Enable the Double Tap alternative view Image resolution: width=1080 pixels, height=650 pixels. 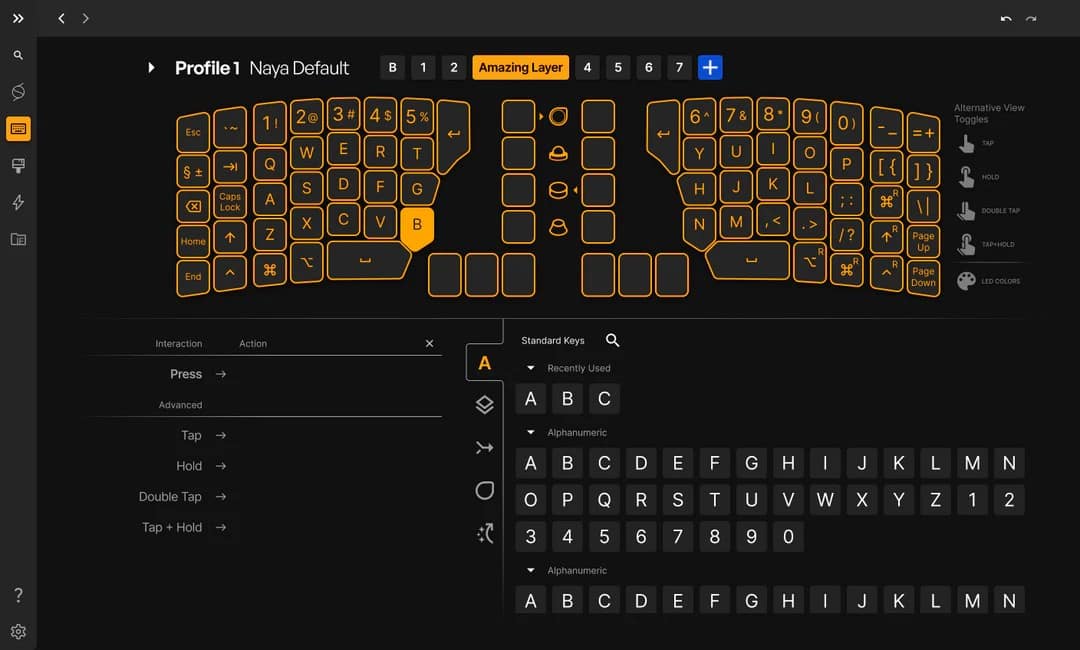[x=966, y=210]
